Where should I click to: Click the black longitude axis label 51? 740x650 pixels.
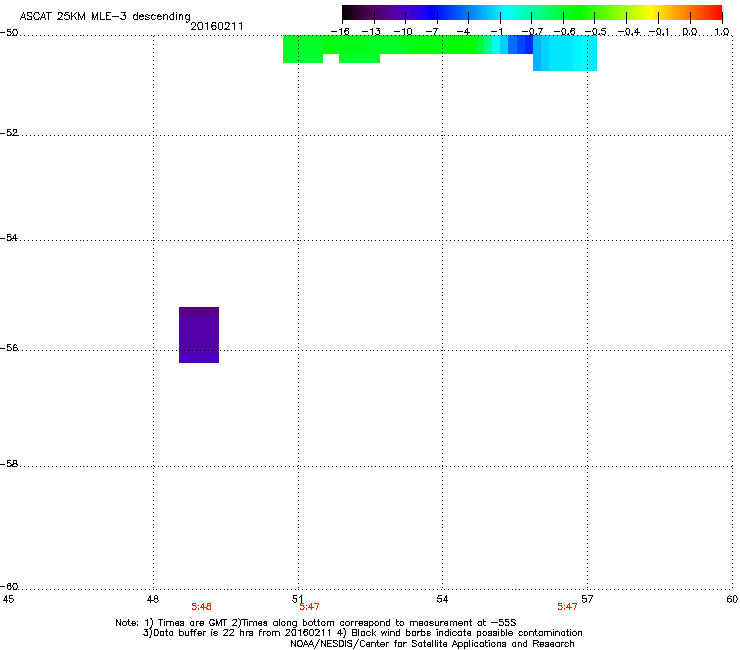[x=297, y=599]
